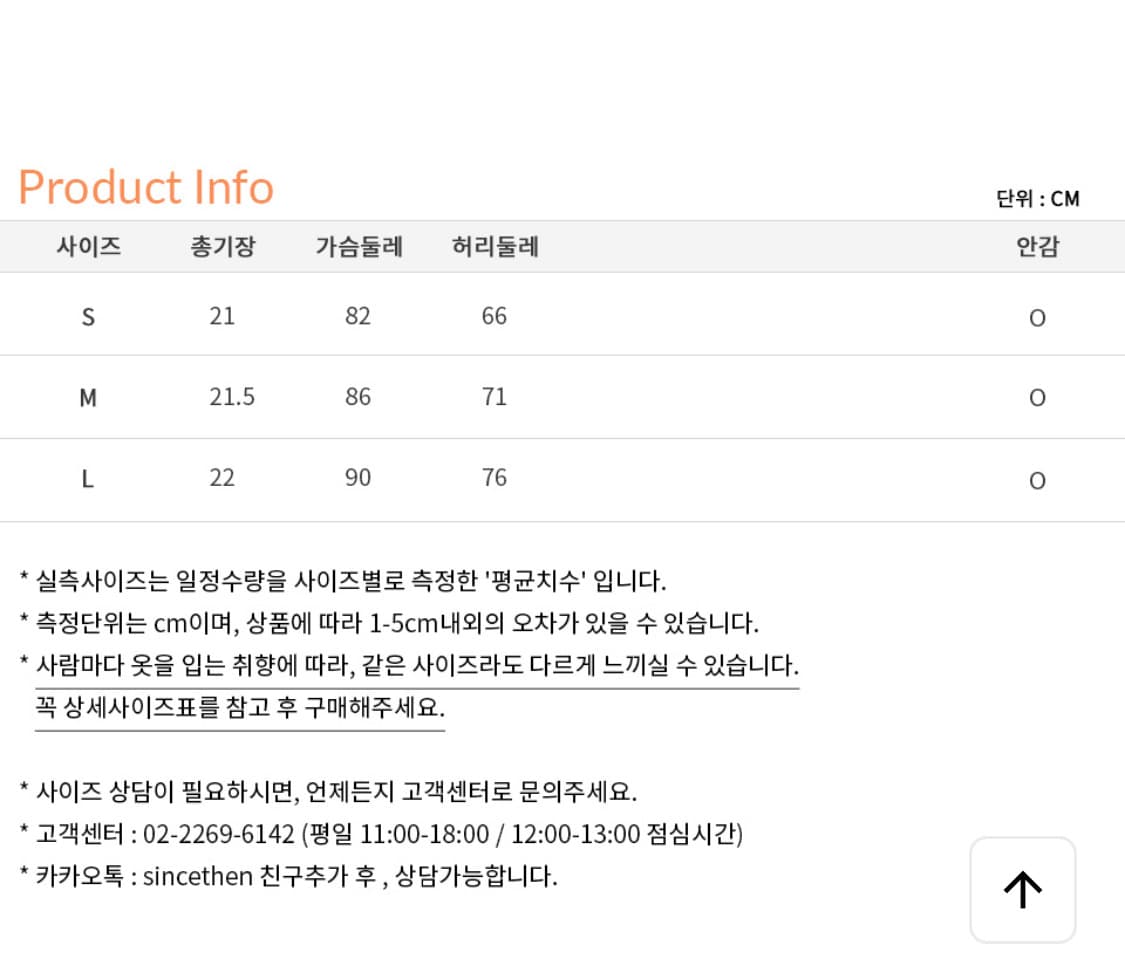Click the 단위 : CM unit label
The image size is (1125, 978).
[1037, 199]
